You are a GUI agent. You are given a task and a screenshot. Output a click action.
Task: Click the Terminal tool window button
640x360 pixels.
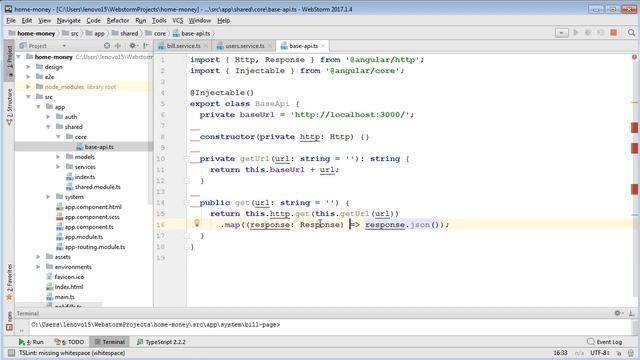pyautogui.click(x=109, y=342)
